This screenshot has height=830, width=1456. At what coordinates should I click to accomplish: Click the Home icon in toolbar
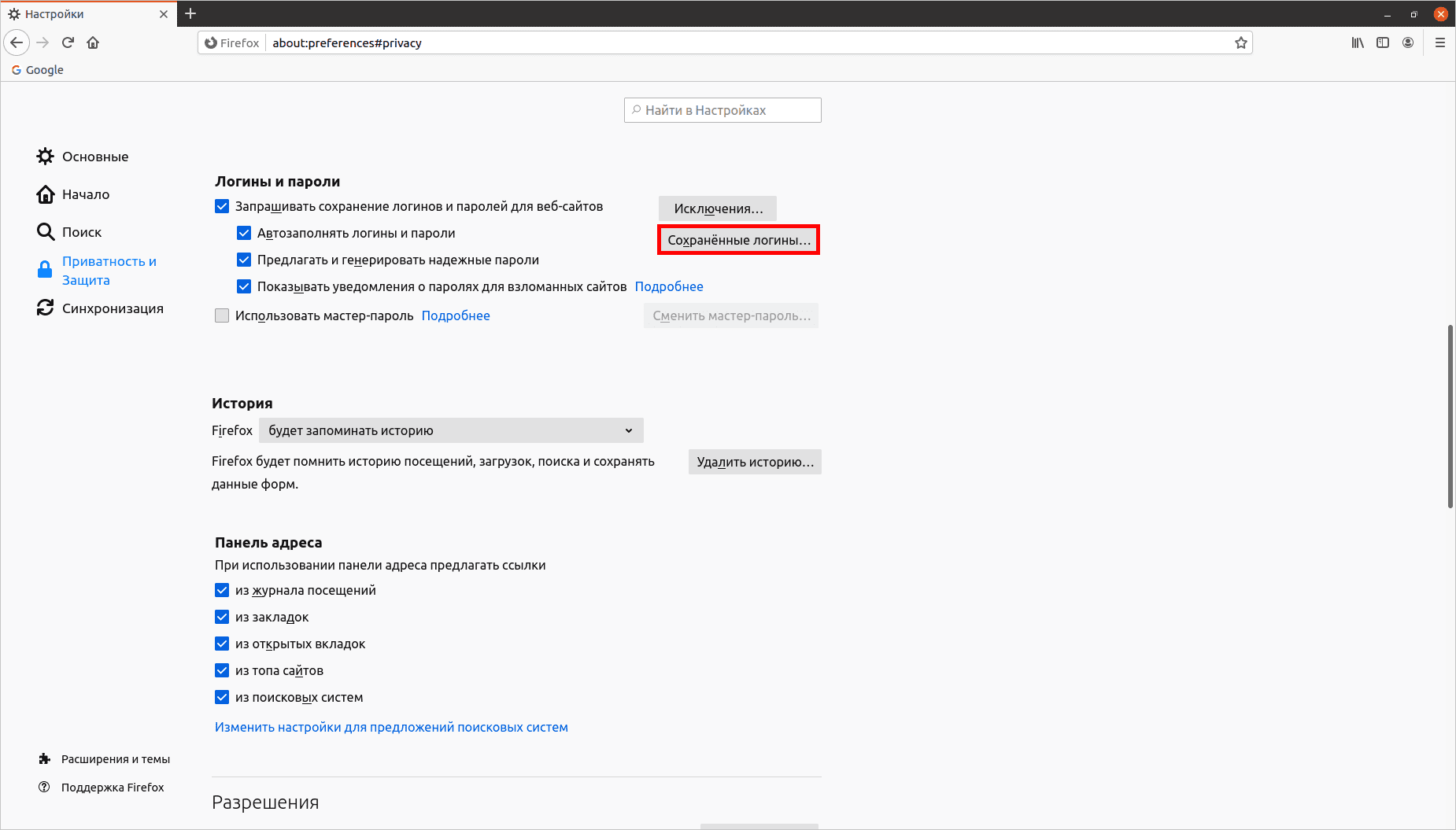[93, 42]
